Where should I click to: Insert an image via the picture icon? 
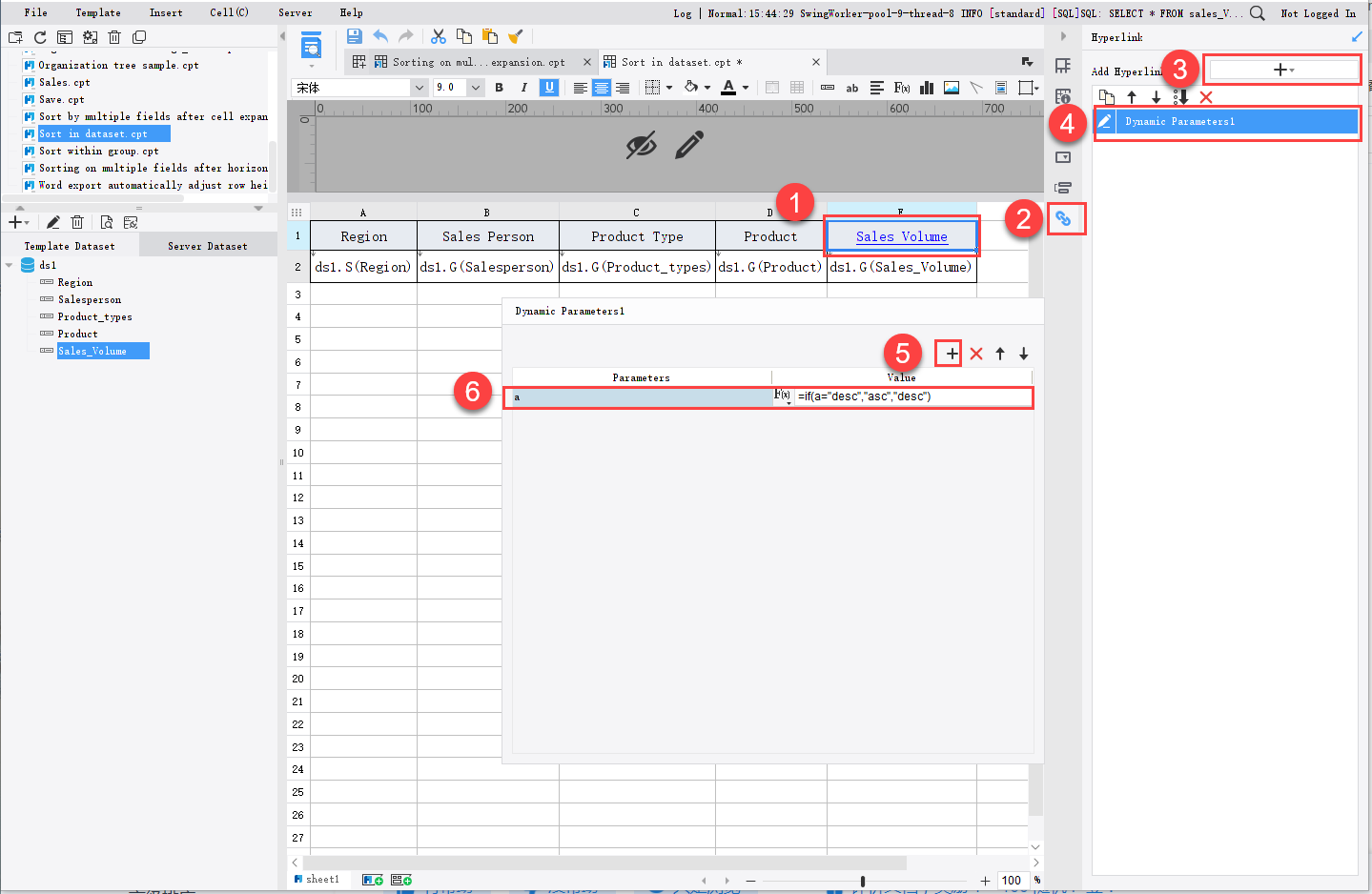click(x=952, y=88)
